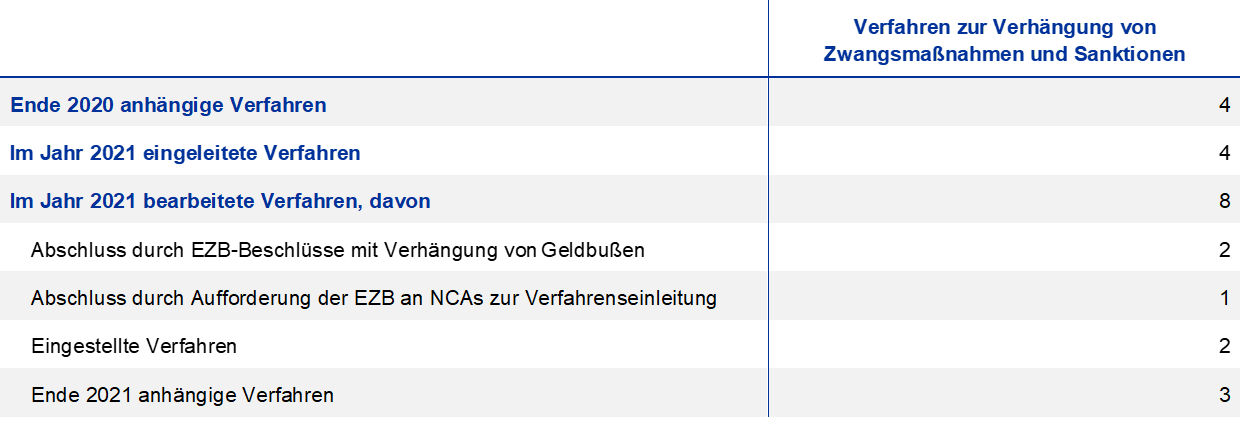Select the Ende 2021 anhängige Verfahren label

tap(182, 395)
